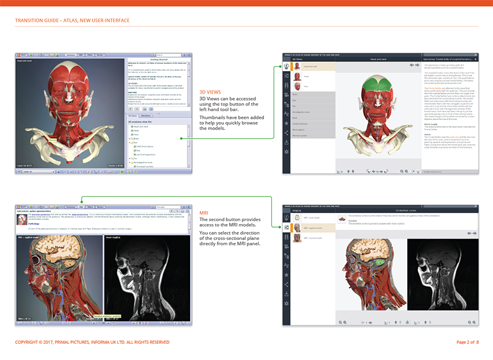Click the MRI imaging button highlighted in lower sidebar
This screenshot has height=360, width=493.
coord(286,227)
